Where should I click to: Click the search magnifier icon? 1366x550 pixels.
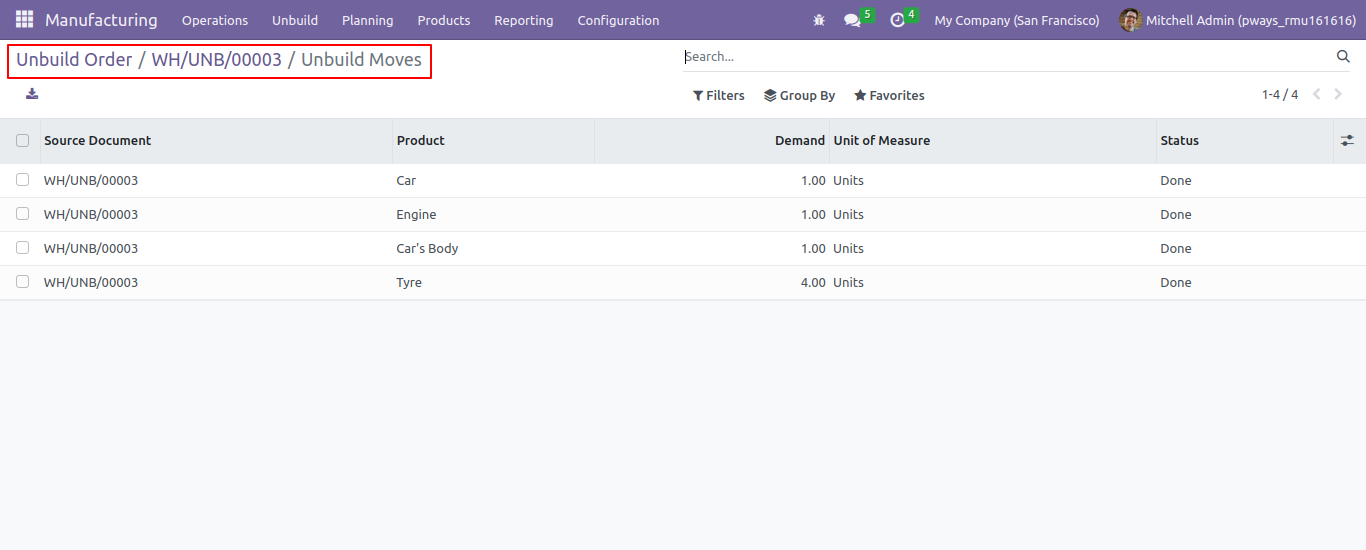click(1343, 57)
